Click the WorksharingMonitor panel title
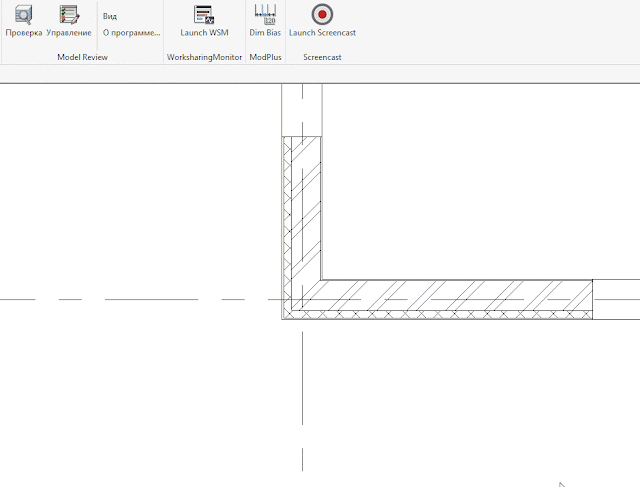Image resolution: width=640 pixels, height=487 pixels. [x=204, y=57]
